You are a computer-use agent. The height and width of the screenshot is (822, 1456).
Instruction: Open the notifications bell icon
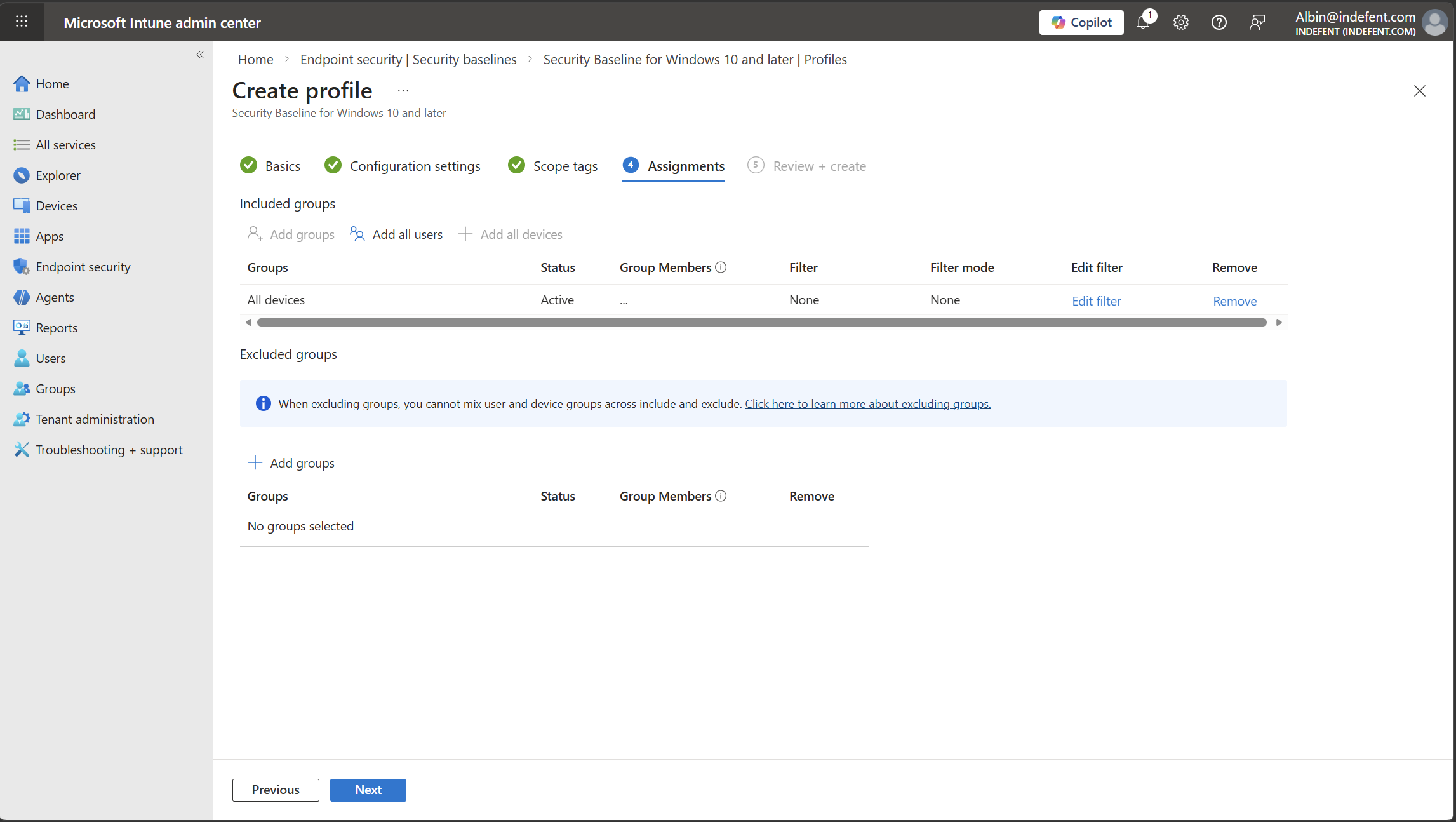point(1143,22)
